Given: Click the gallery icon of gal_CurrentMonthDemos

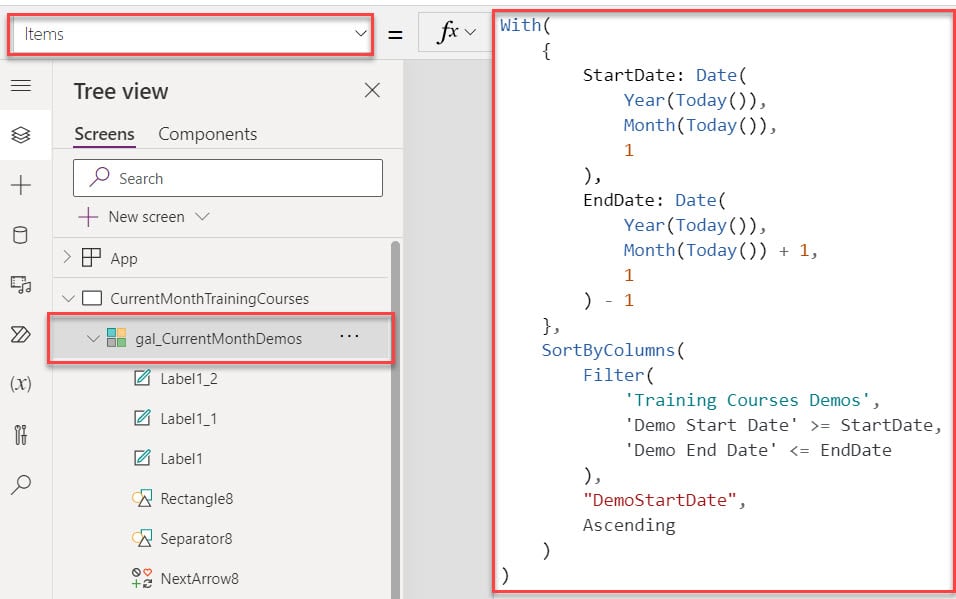Looking at the screenshot, I should (116, 337).
